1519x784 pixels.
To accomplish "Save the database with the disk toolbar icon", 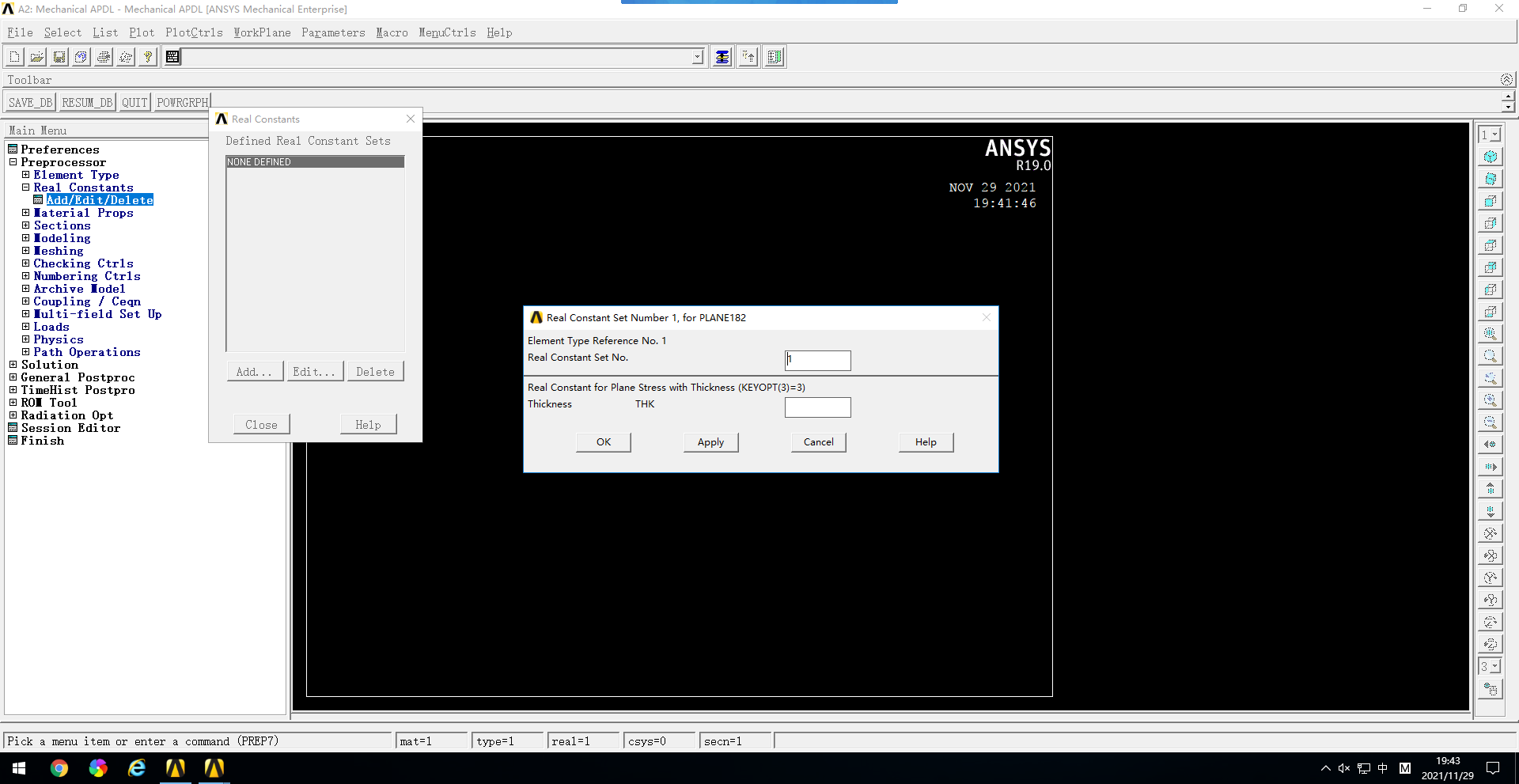I will tap(59, 56).
